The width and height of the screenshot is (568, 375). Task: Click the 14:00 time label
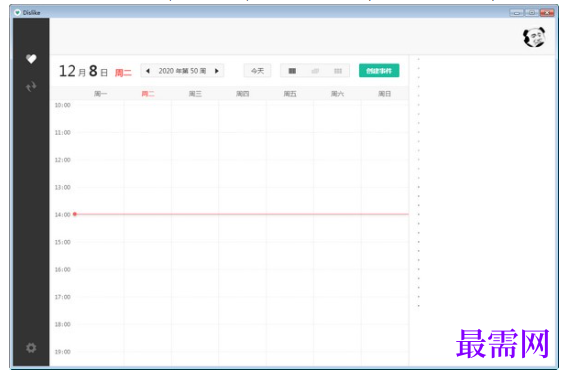coord(62,214)
